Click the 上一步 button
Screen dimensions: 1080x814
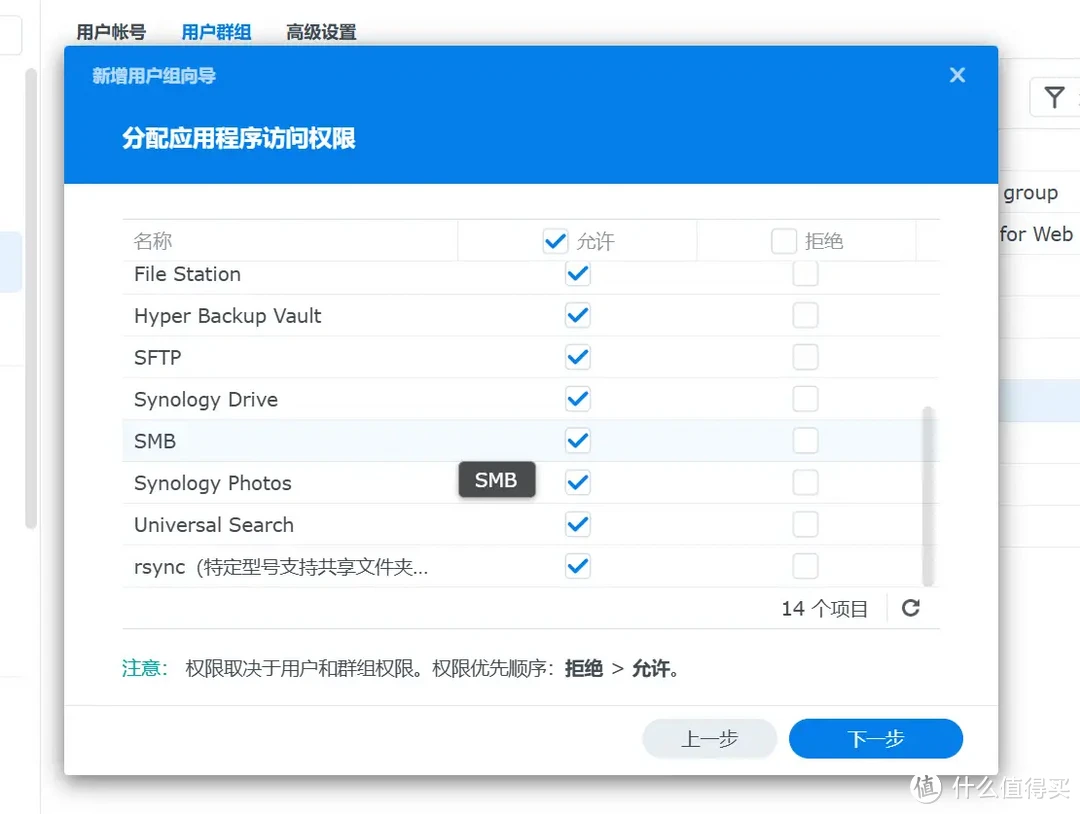coord(709,738)
